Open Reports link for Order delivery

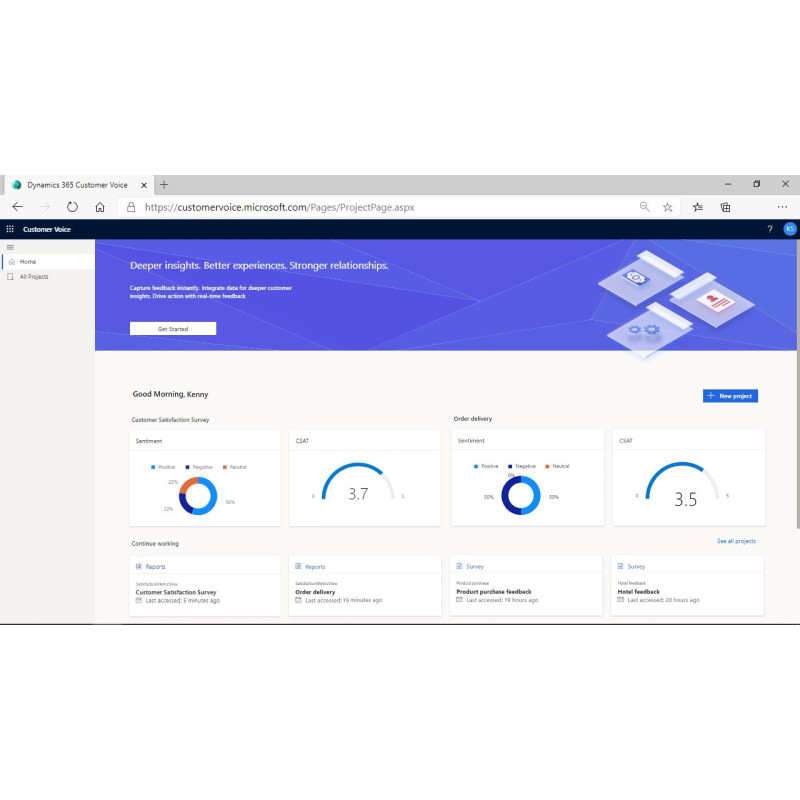(x=315, y=566)
